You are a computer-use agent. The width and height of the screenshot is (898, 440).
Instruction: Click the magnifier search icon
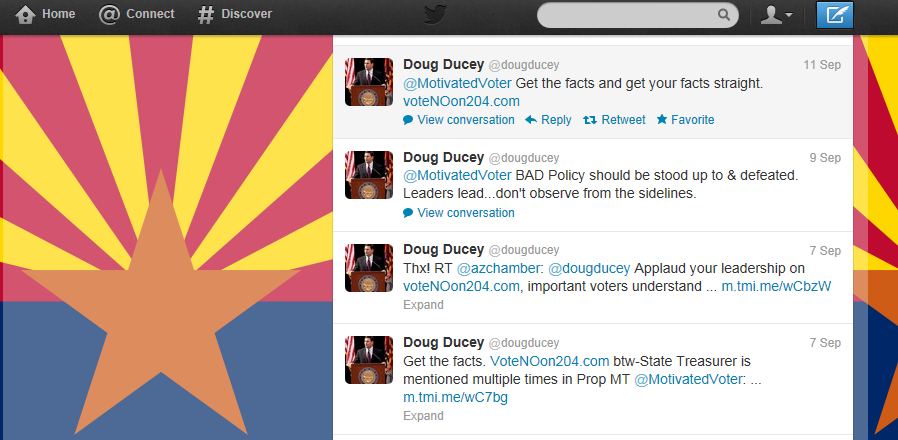724,15
